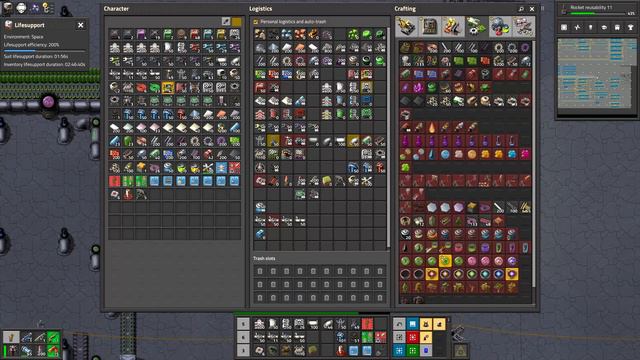The width and height of the screenshot is (640, 360).
Task: Open the first crafting category tab
Action: pos(406,27)
